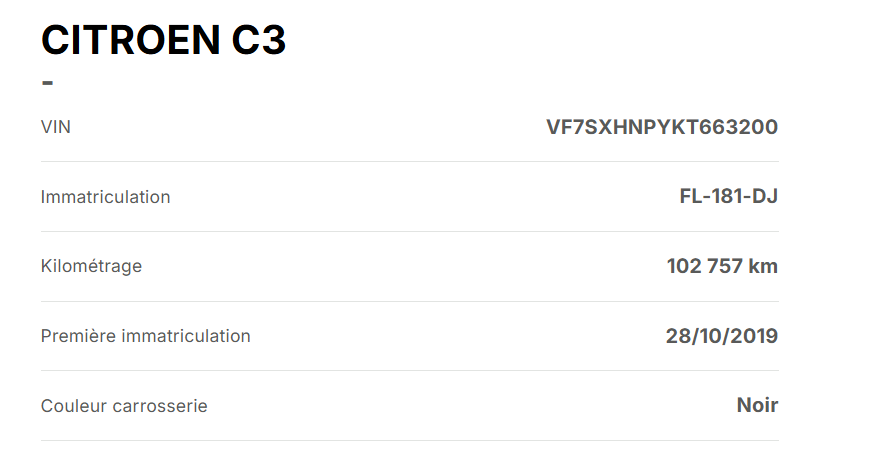The width and height of the screenshot is (895, 467).
Task: Click the Kilométrage label
Action: 91,266
